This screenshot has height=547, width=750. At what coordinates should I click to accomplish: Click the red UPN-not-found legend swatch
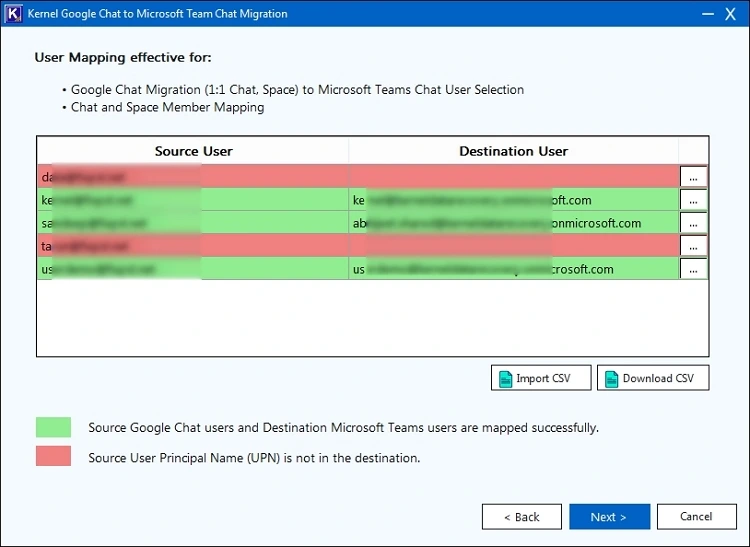click(x=53, y=457)
